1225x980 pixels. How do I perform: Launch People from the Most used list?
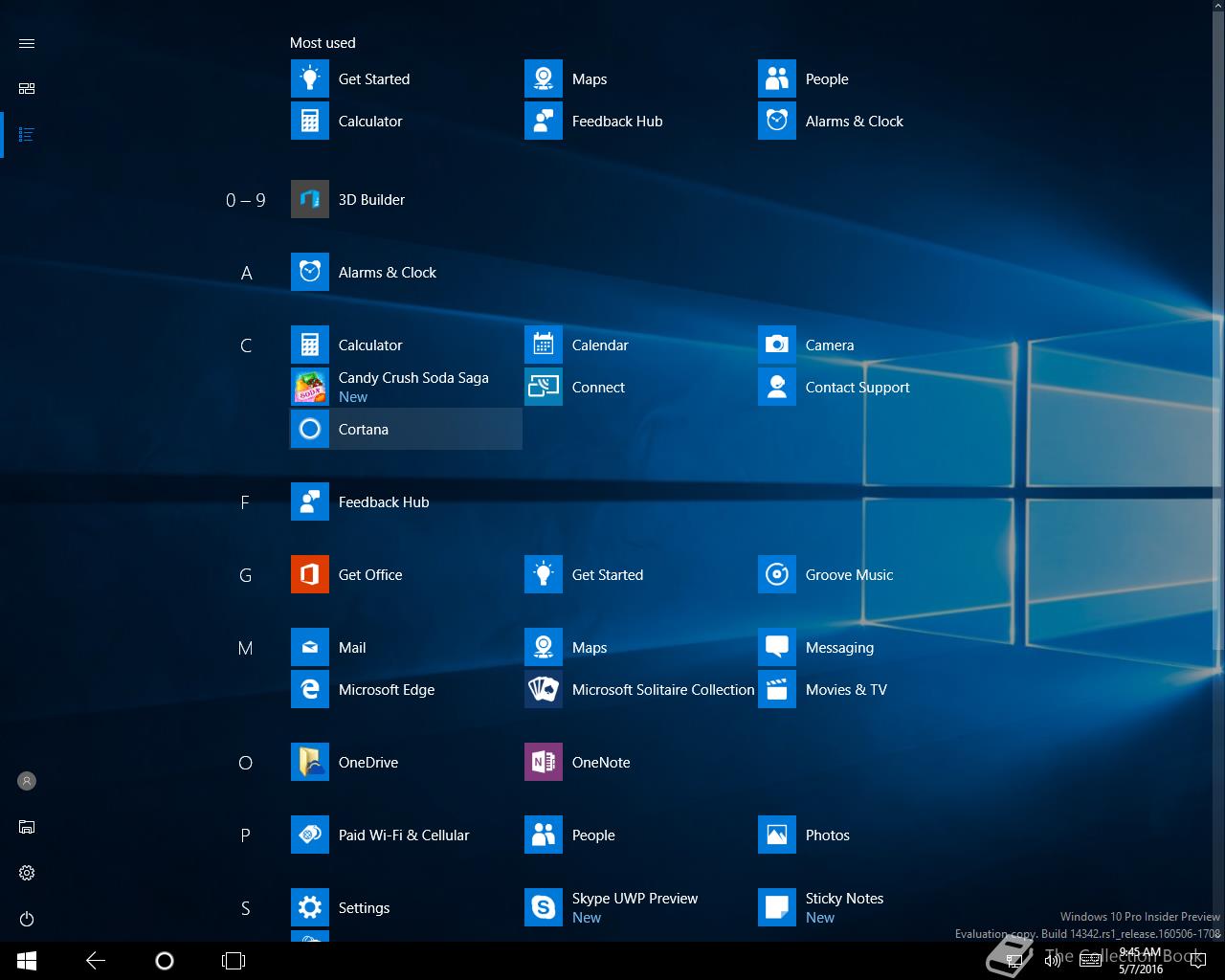tap(873, 78)
